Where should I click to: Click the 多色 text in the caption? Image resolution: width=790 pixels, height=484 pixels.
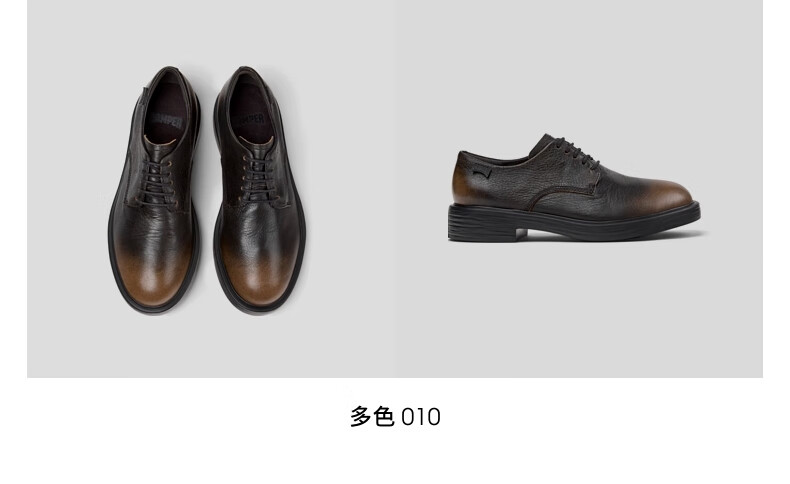coord(372,417)
